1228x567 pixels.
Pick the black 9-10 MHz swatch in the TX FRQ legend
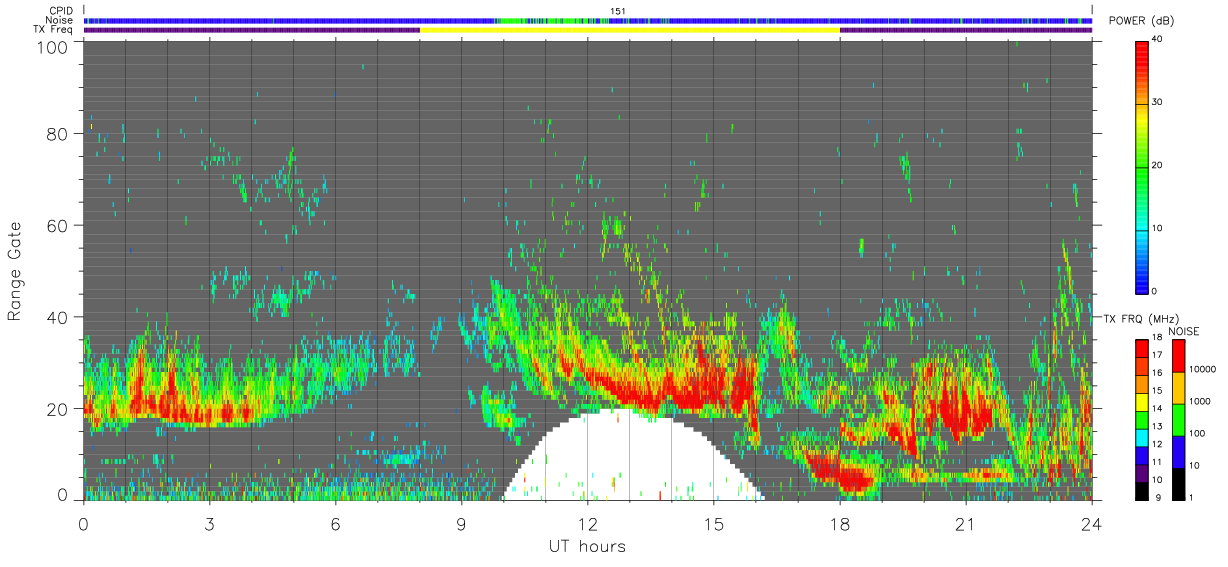point(1143,491)
